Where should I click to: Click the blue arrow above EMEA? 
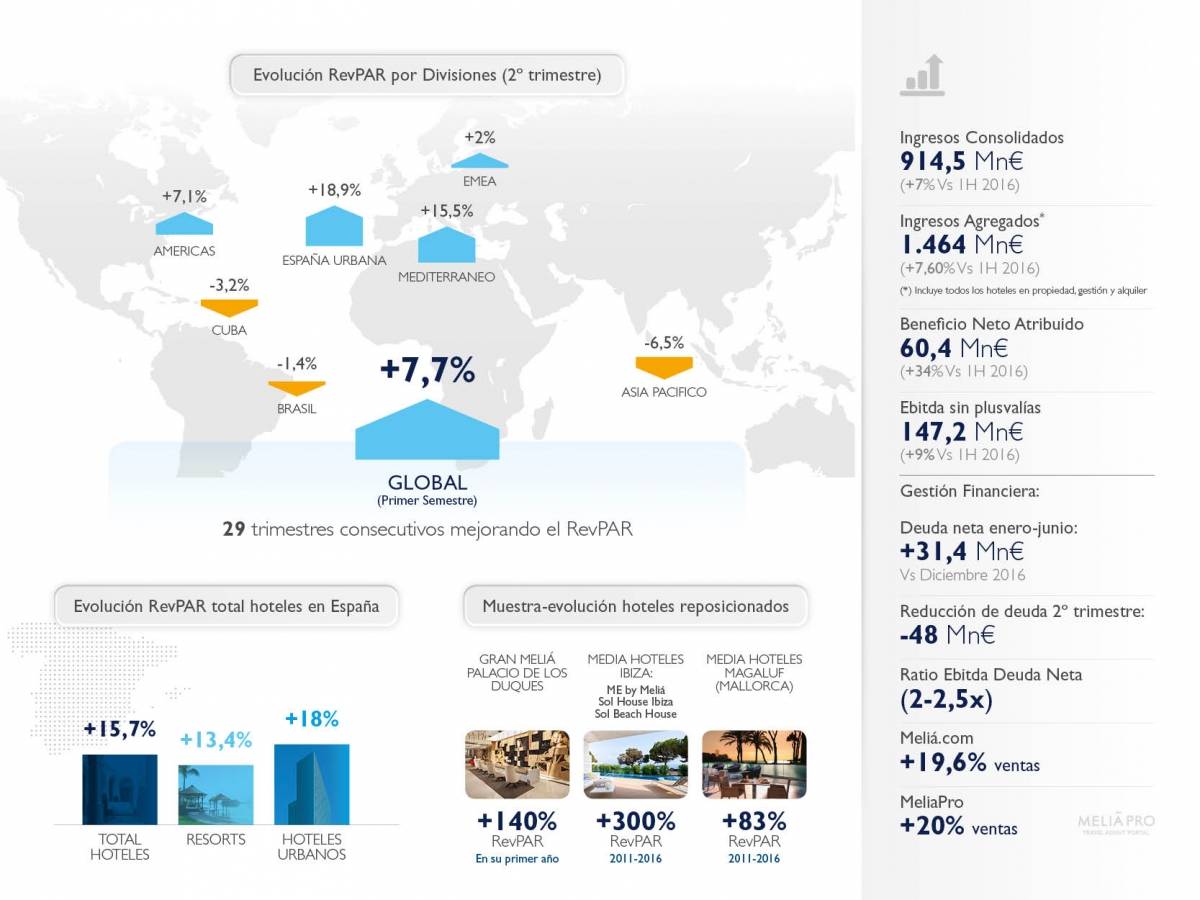[x=479, y=160]
